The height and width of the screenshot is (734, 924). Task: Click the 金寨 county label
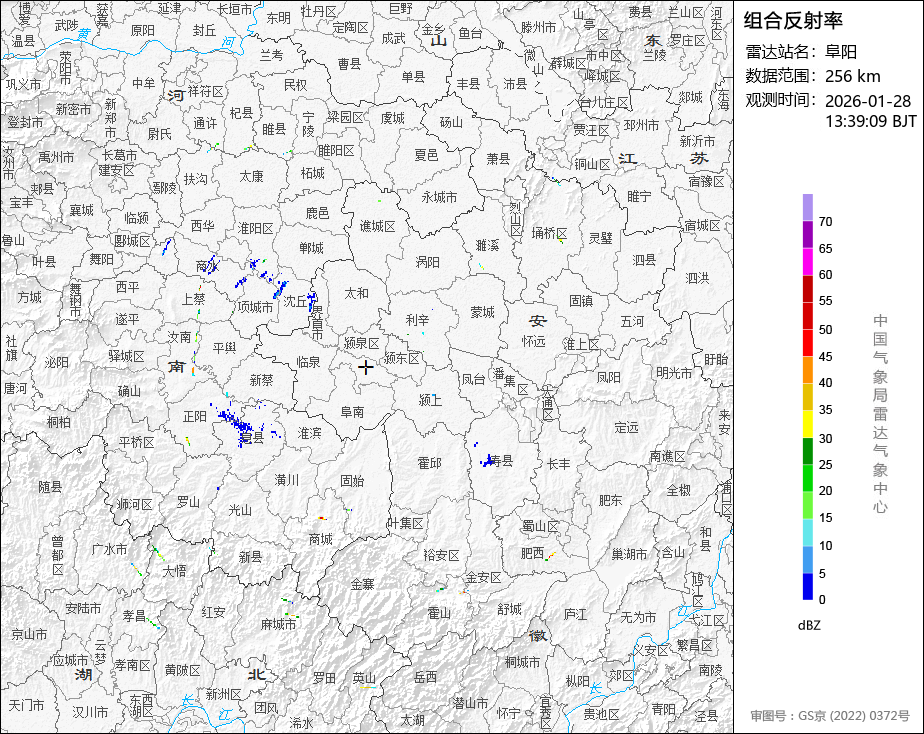[x=362, y=584]
